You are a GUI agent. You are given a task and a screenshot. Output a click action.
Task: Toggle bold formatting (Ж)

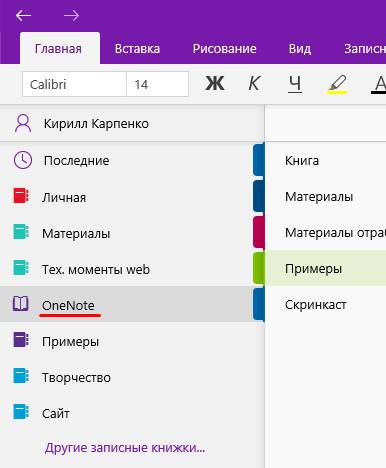click(x=215, y=84)
